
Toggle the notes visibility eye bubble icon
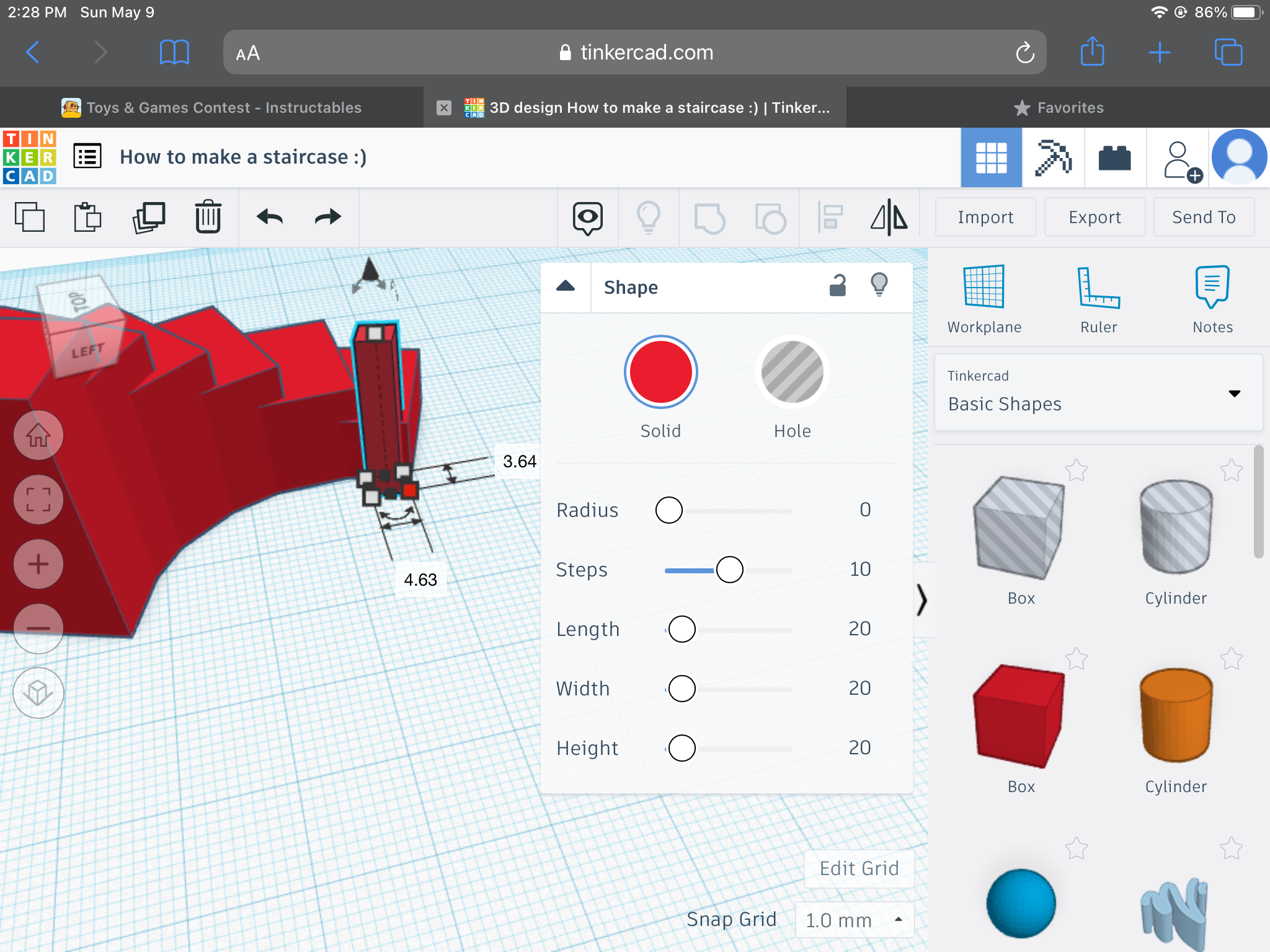pyautogui.click(x=587, y=218)
